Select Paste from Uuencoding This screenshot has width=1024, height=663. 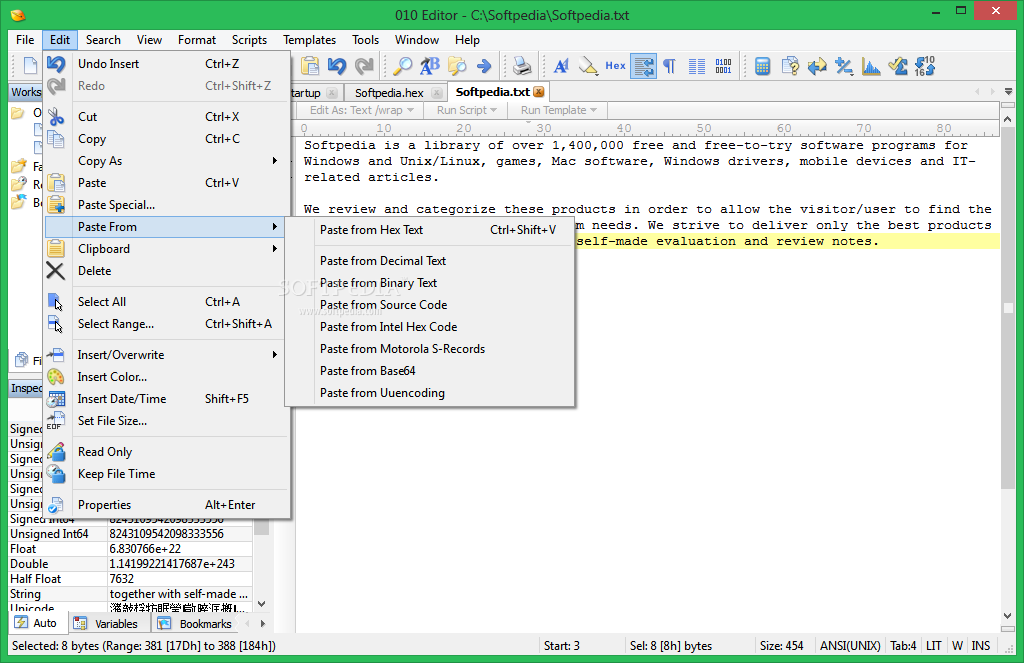coord(430,393)
